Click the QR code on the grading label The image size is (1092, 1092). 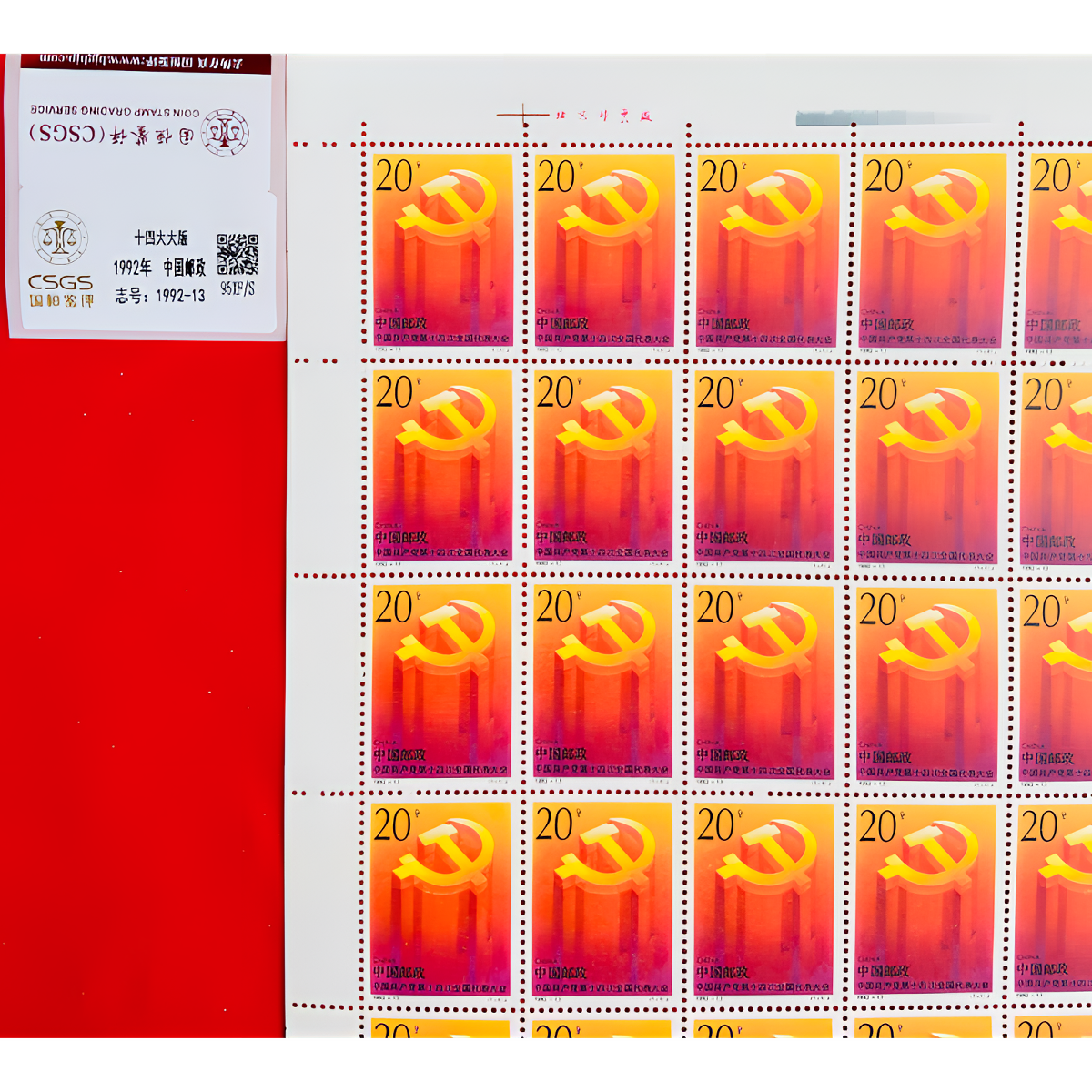pyautogui.click(x=238, y=254)
